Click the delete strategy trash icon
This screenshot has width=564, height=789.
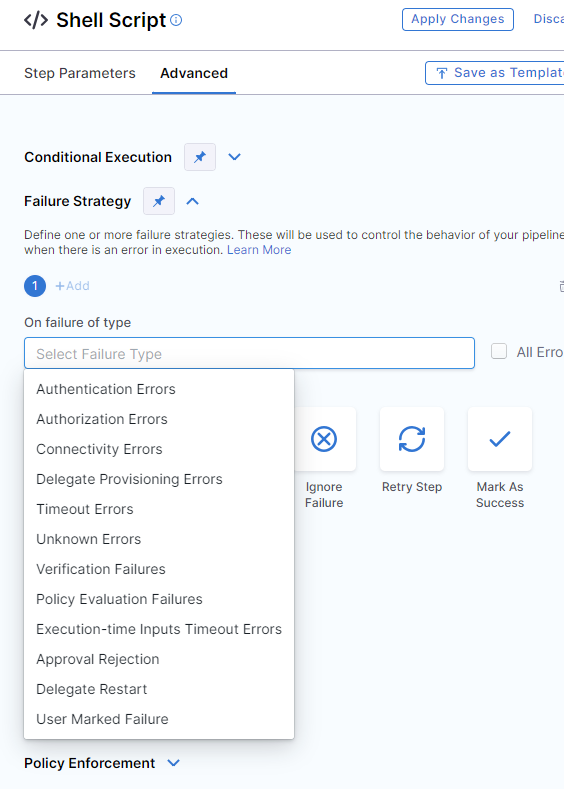point(561,286)
